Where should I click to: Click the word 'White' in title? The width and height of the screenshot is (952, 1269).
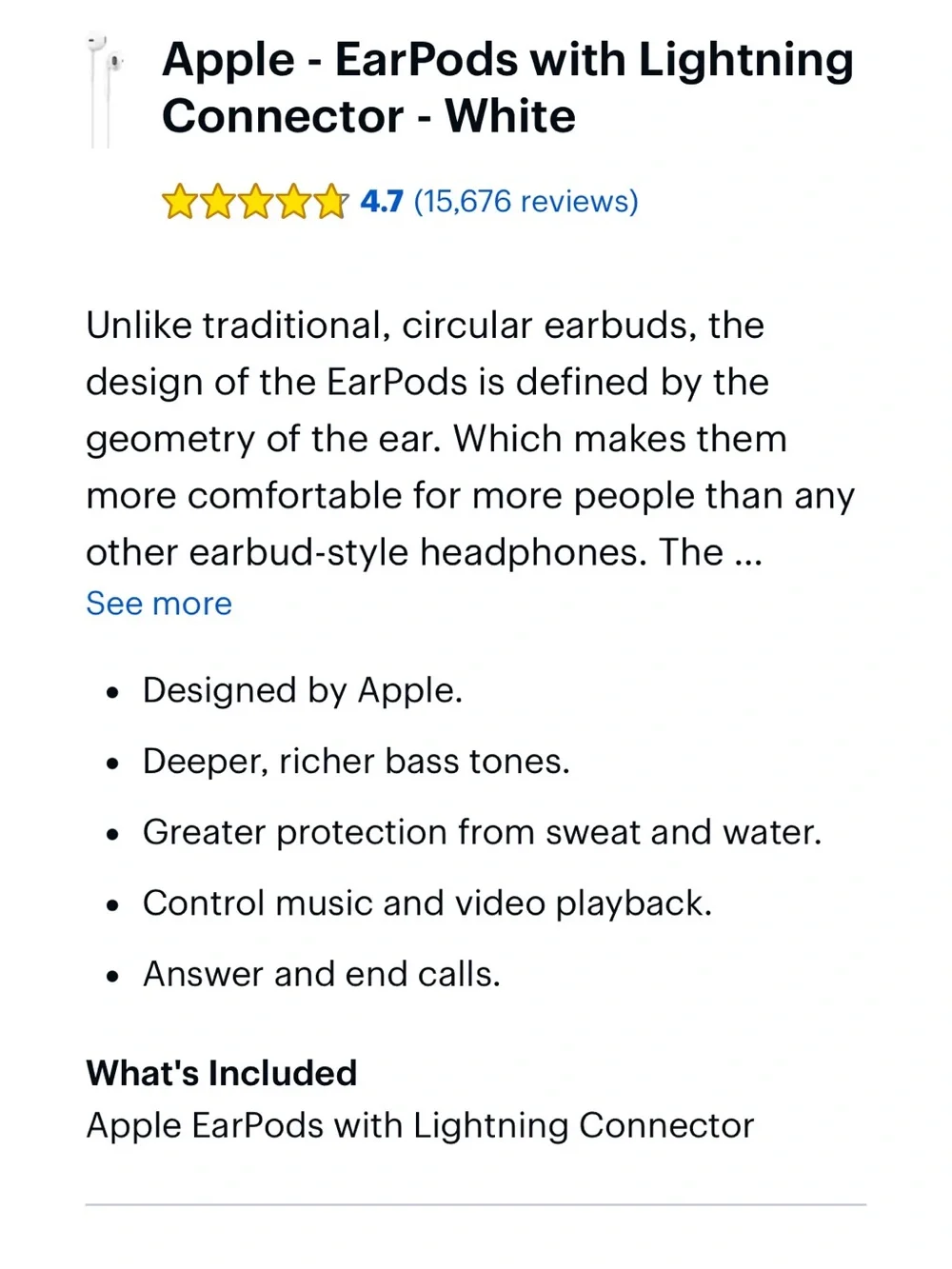pos(510,116)
